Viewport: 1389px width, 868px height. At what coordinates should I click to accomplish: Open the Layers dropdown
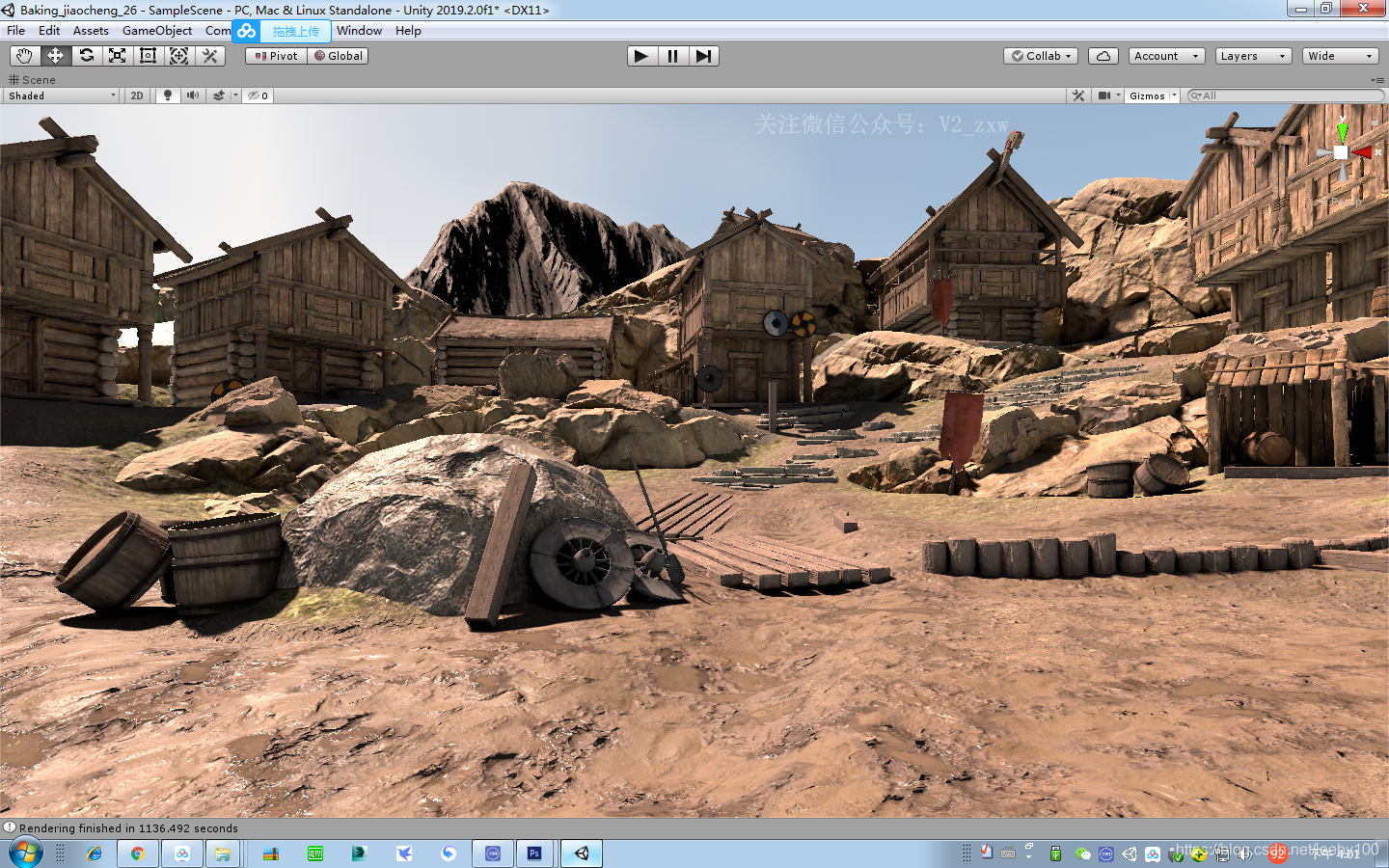coord(1253,56)
